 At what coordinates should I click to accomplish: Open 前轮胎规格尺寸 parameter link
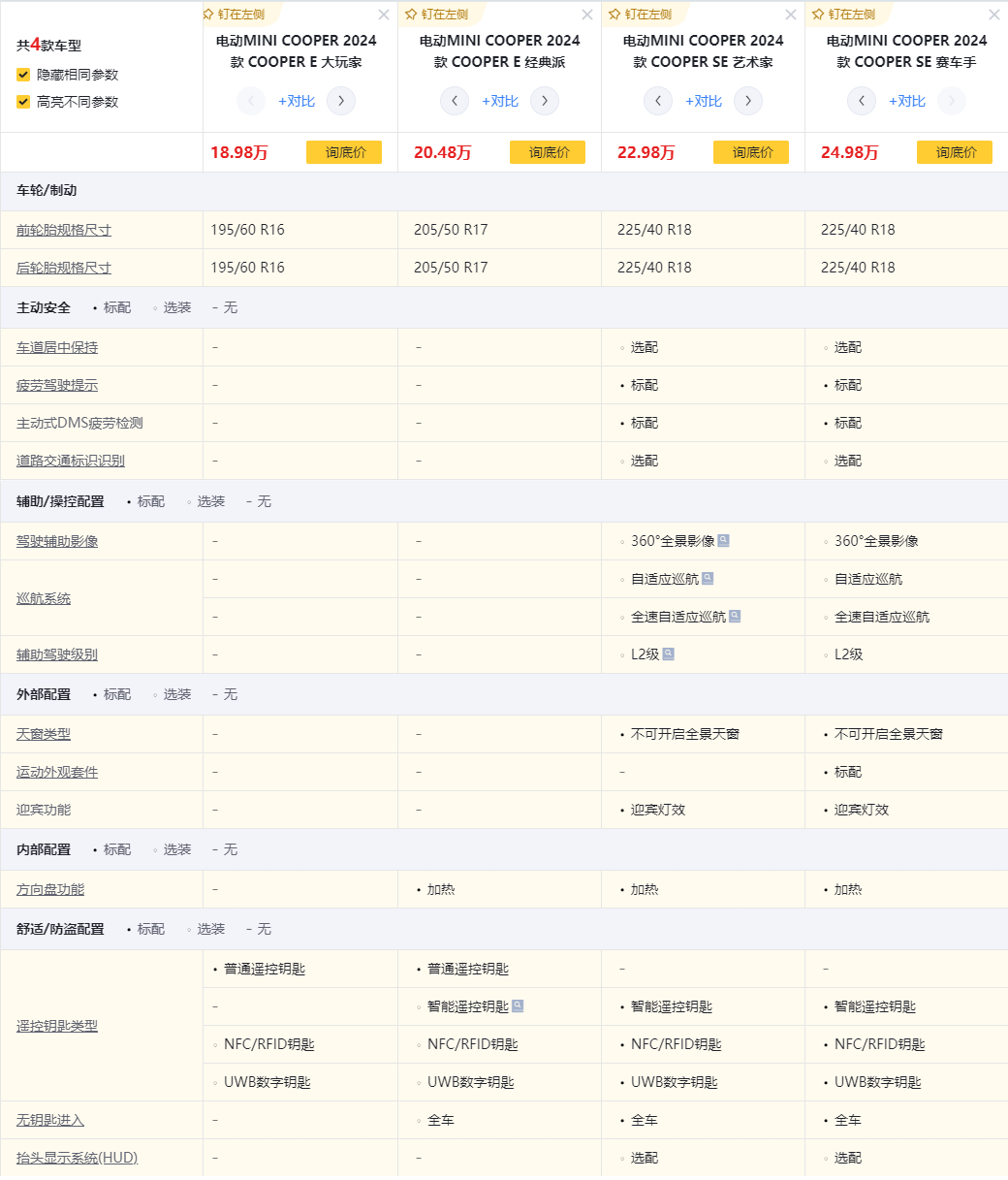64,230
